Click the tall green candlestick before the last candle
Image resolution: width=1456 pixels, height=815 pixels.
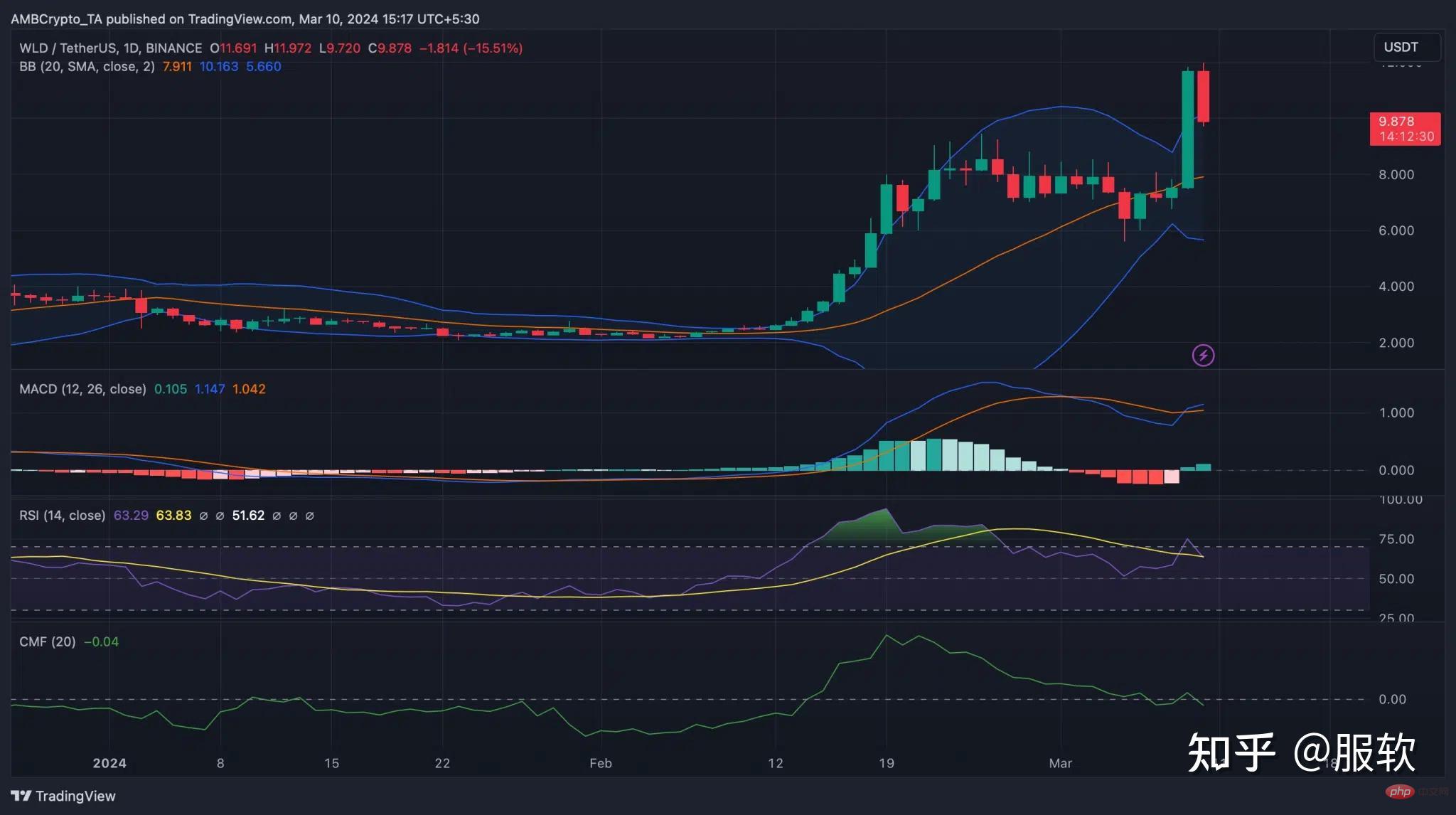coord(1188,129)
